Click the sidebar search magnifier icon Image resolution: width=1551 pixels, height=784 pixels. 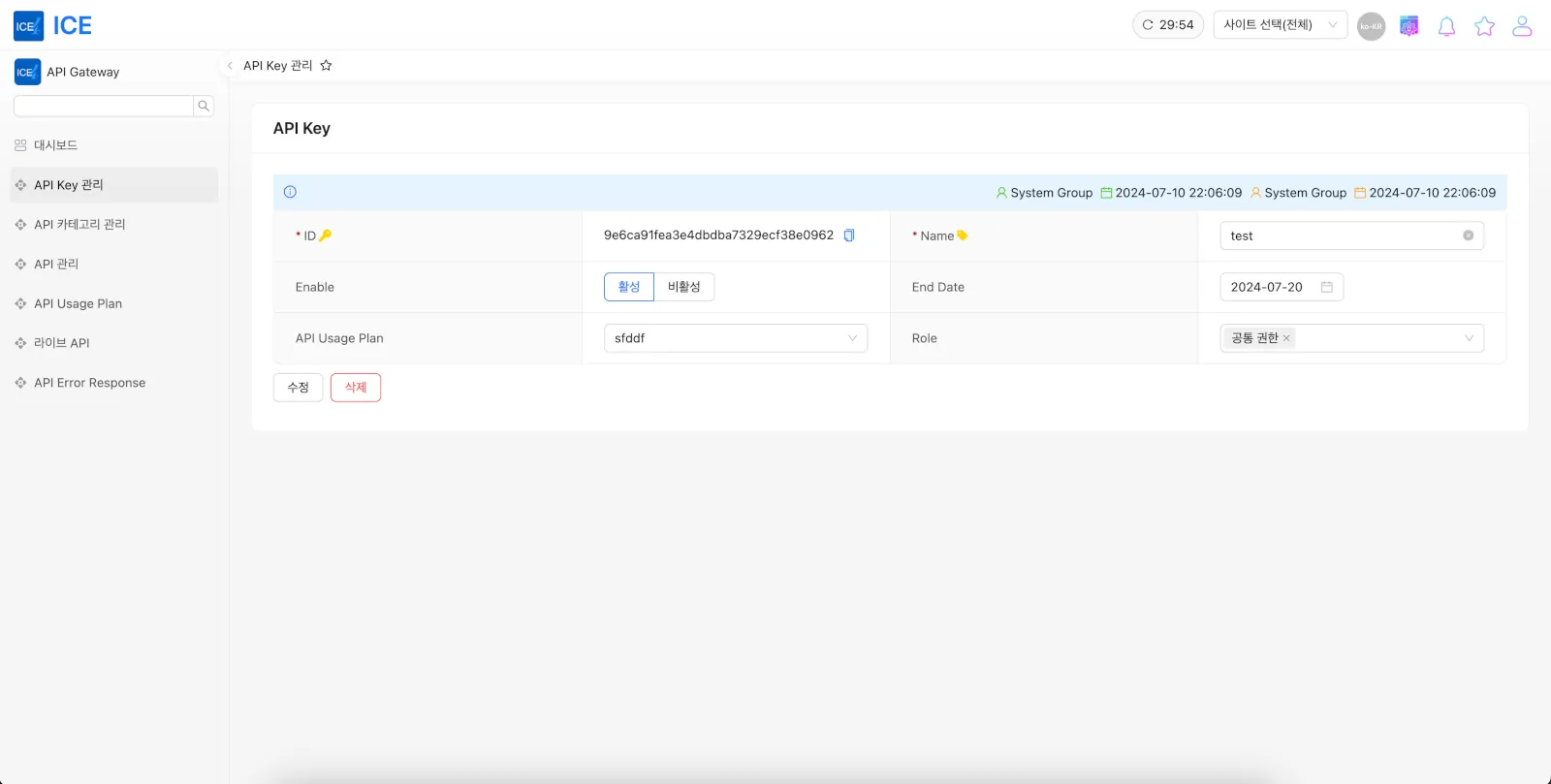pos(204,107)
